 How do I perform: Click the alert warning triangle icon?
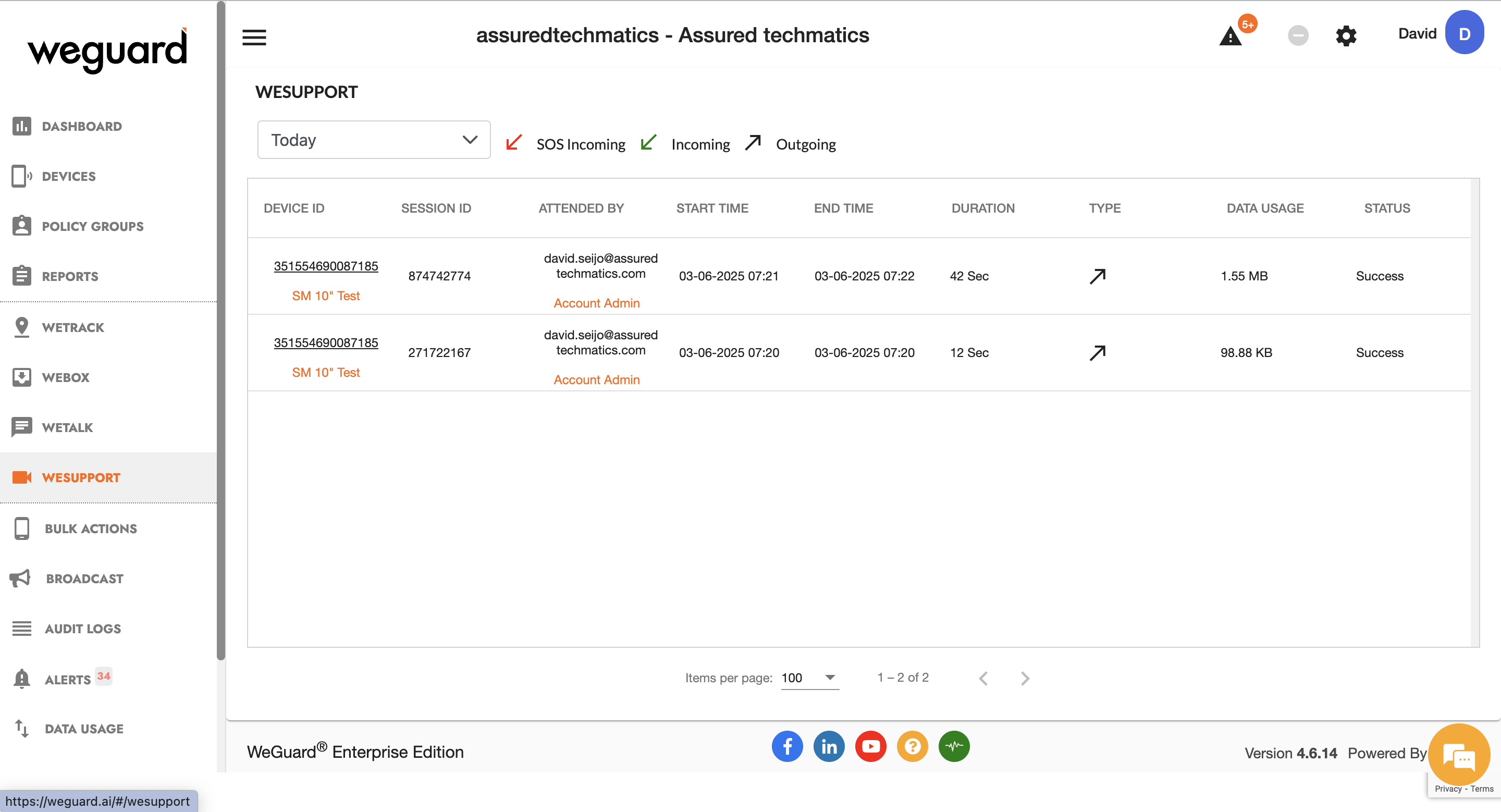point(1230,36)
